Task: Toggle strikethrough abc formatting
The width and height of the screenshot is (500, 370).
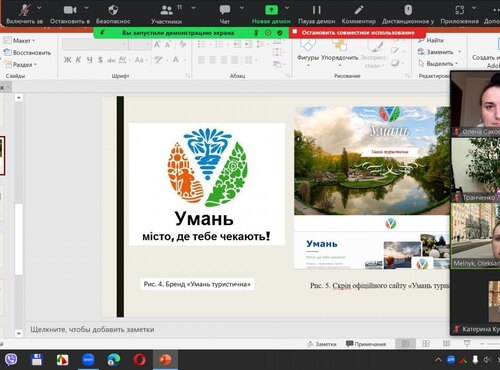Action: point(111,60)
